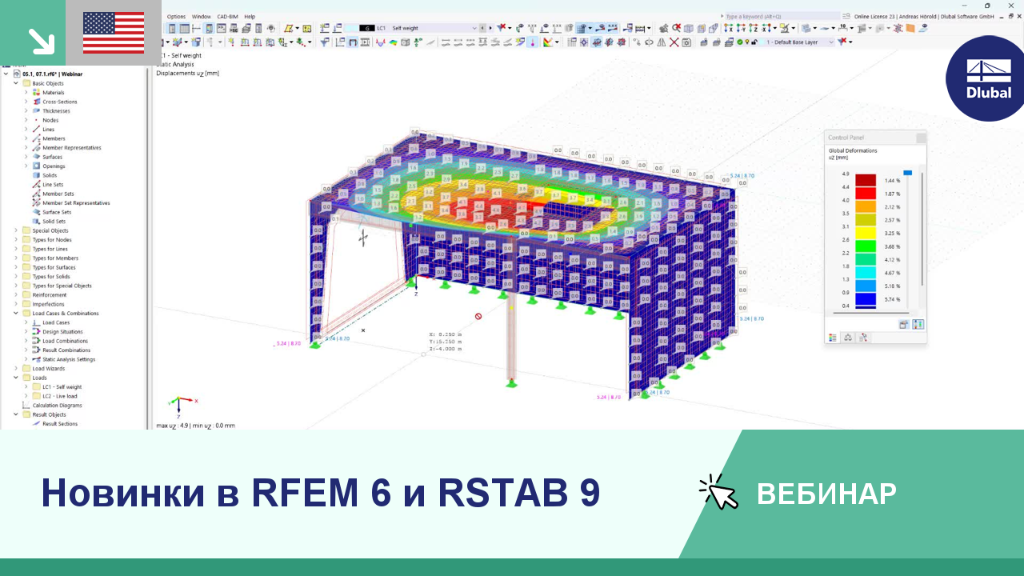Click the view along X axis icon

click(x=728, y=28)
